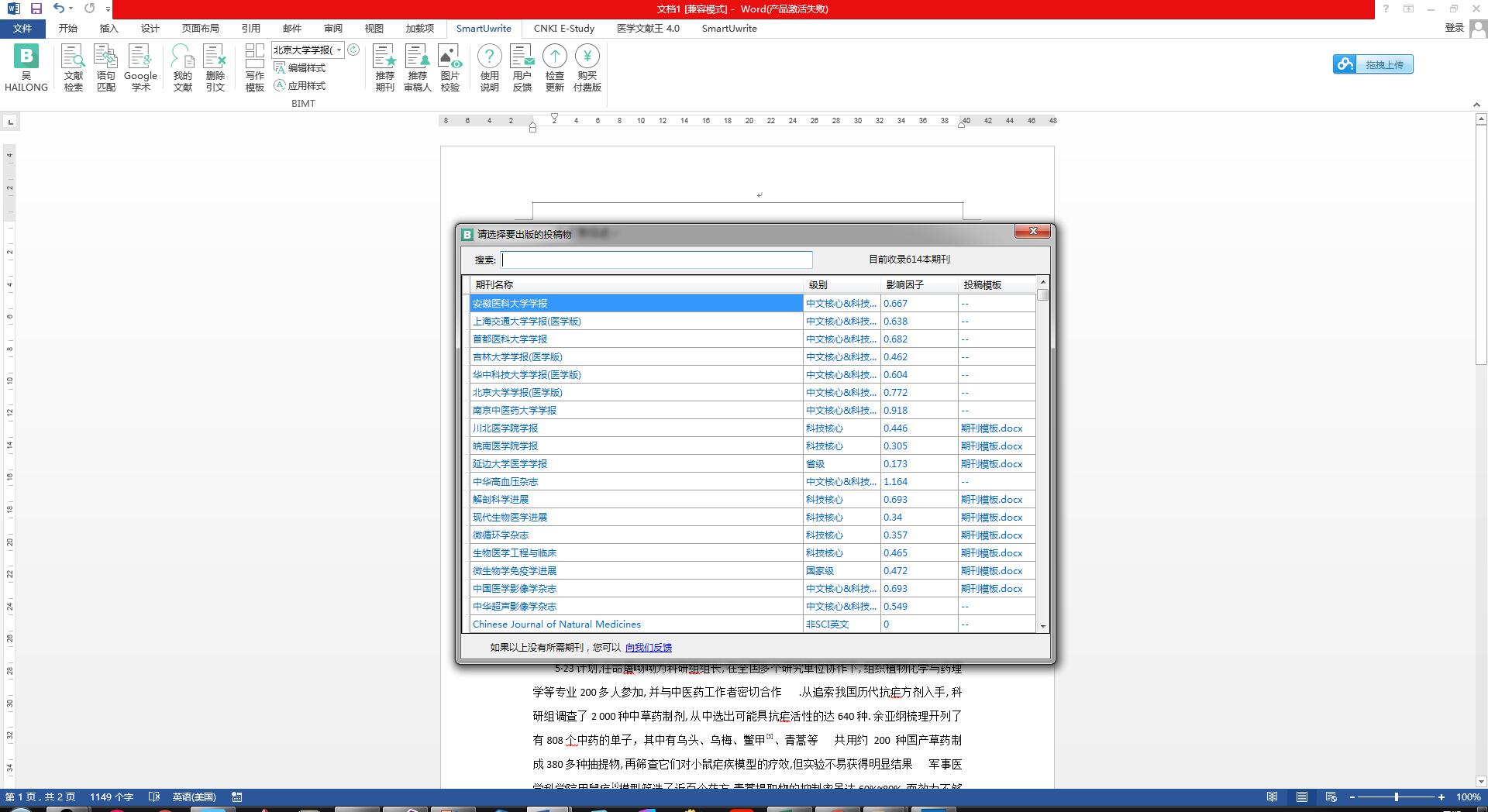Open 推荐审稿人 reviewer recommendation
This screenshot has height=812, width=1488.
[418, 67]
